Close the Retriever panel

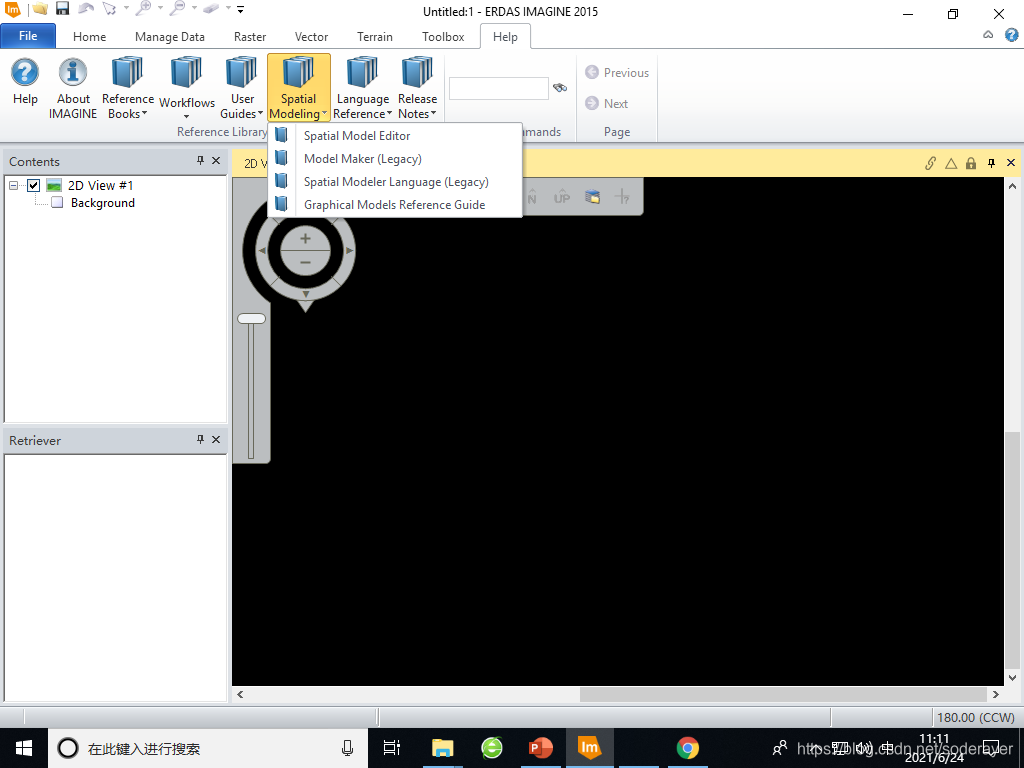point(216,440)
